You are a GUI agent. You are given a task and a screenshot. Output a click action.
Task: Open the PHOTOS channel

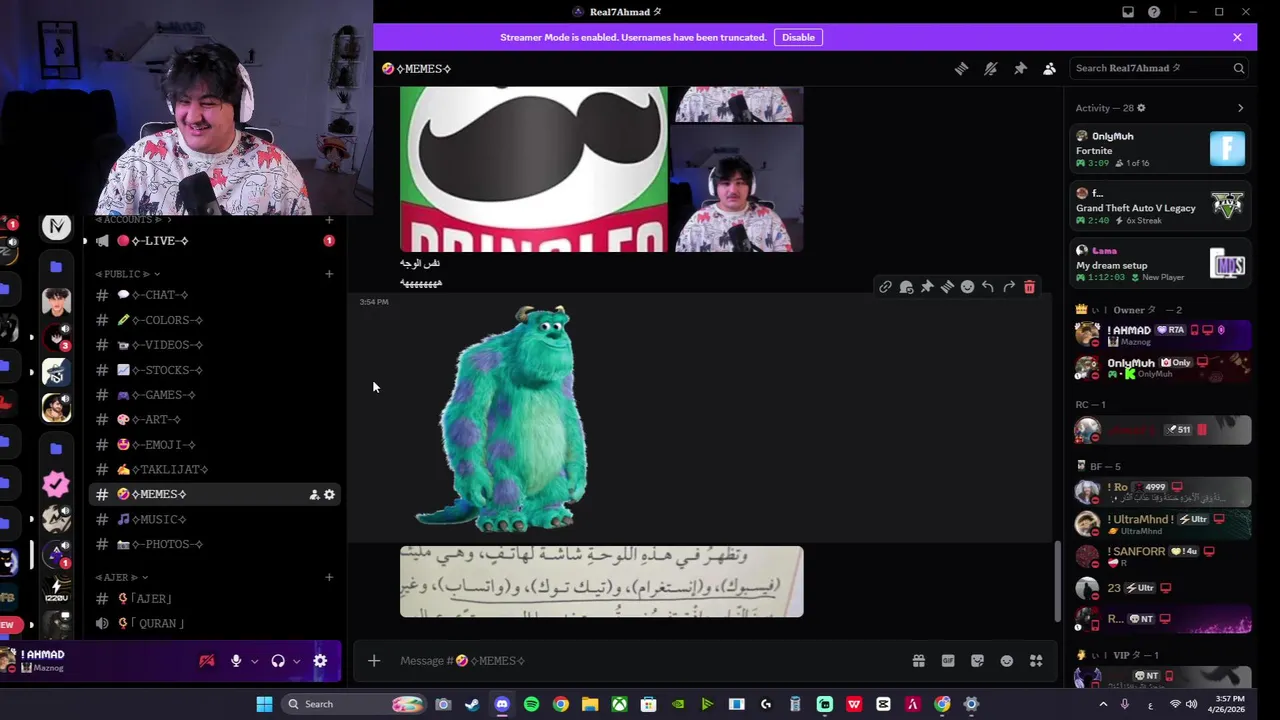pyautogui.click(x=215, y=544)
